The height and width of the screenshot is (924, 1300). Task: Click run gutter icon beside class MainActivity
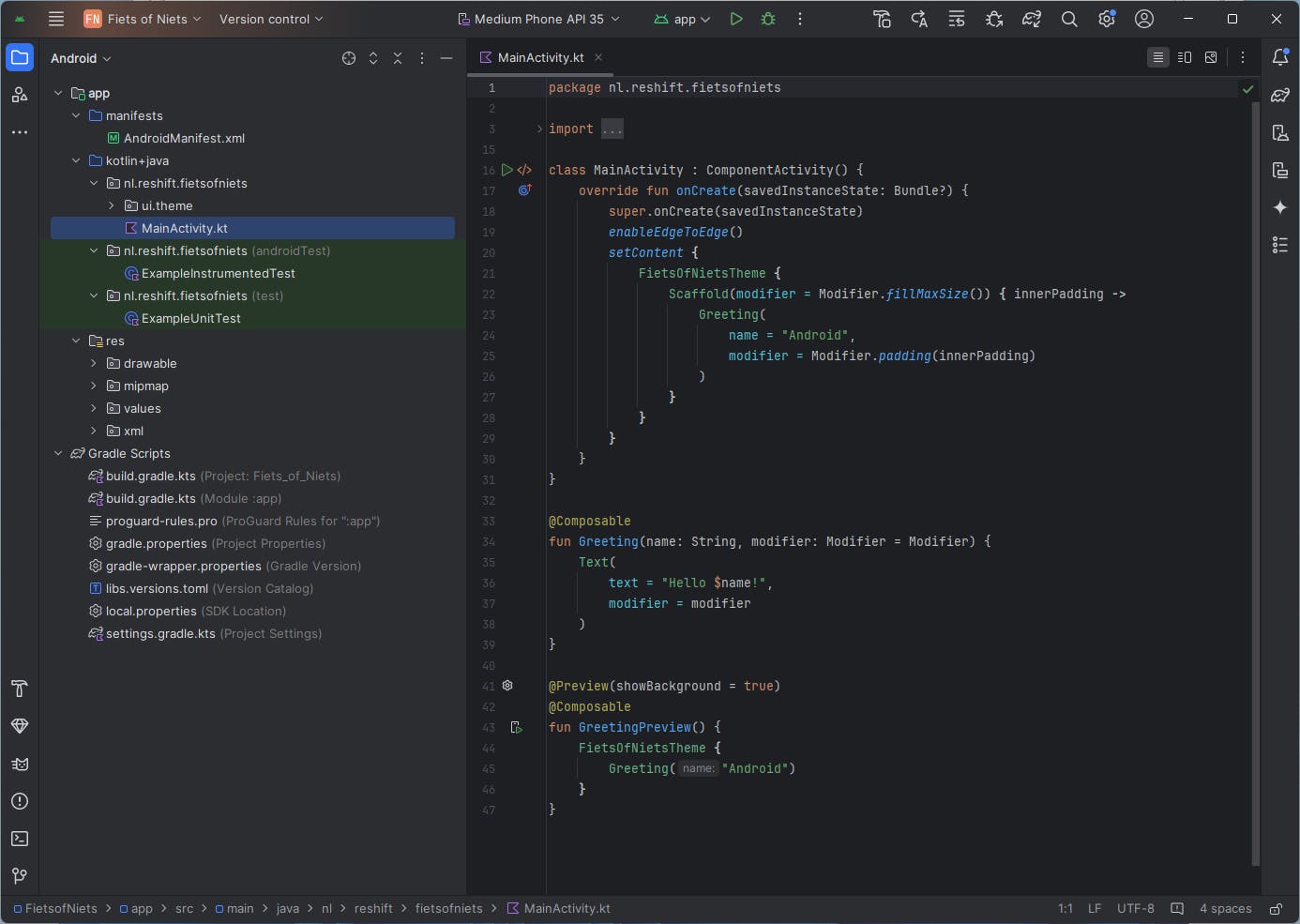coord(506,170)
